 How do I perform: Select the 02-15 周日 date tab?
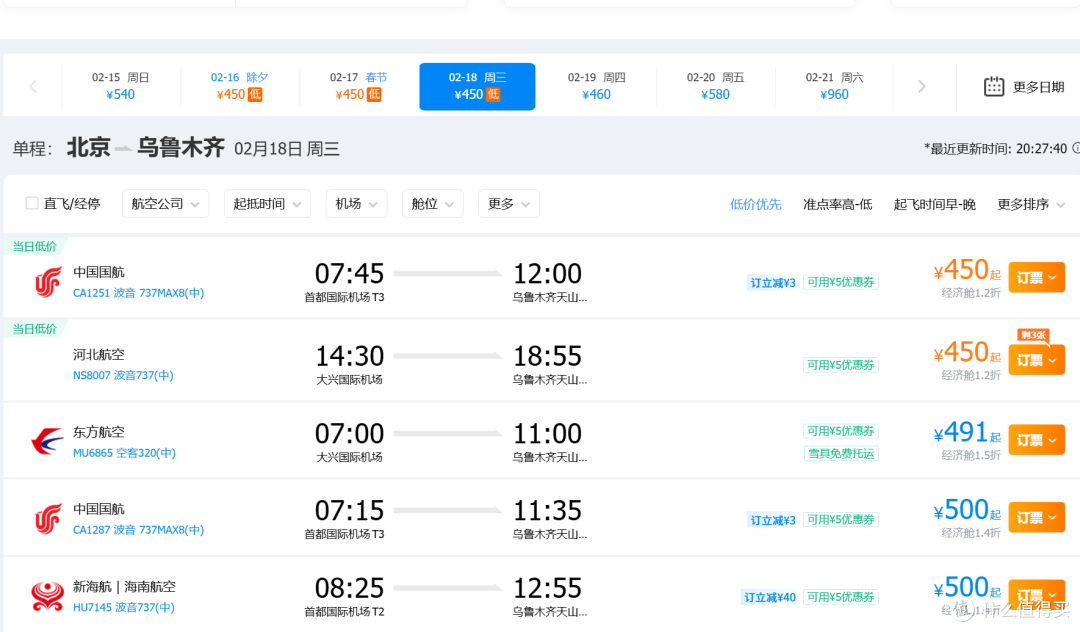pos(121,86)
